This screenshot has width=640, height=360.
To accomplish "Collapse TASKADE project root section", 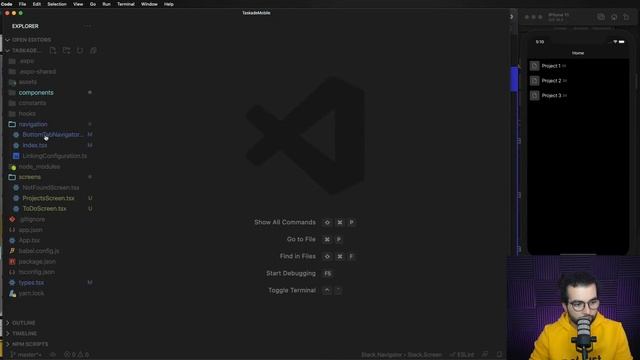I will (23, 51).
